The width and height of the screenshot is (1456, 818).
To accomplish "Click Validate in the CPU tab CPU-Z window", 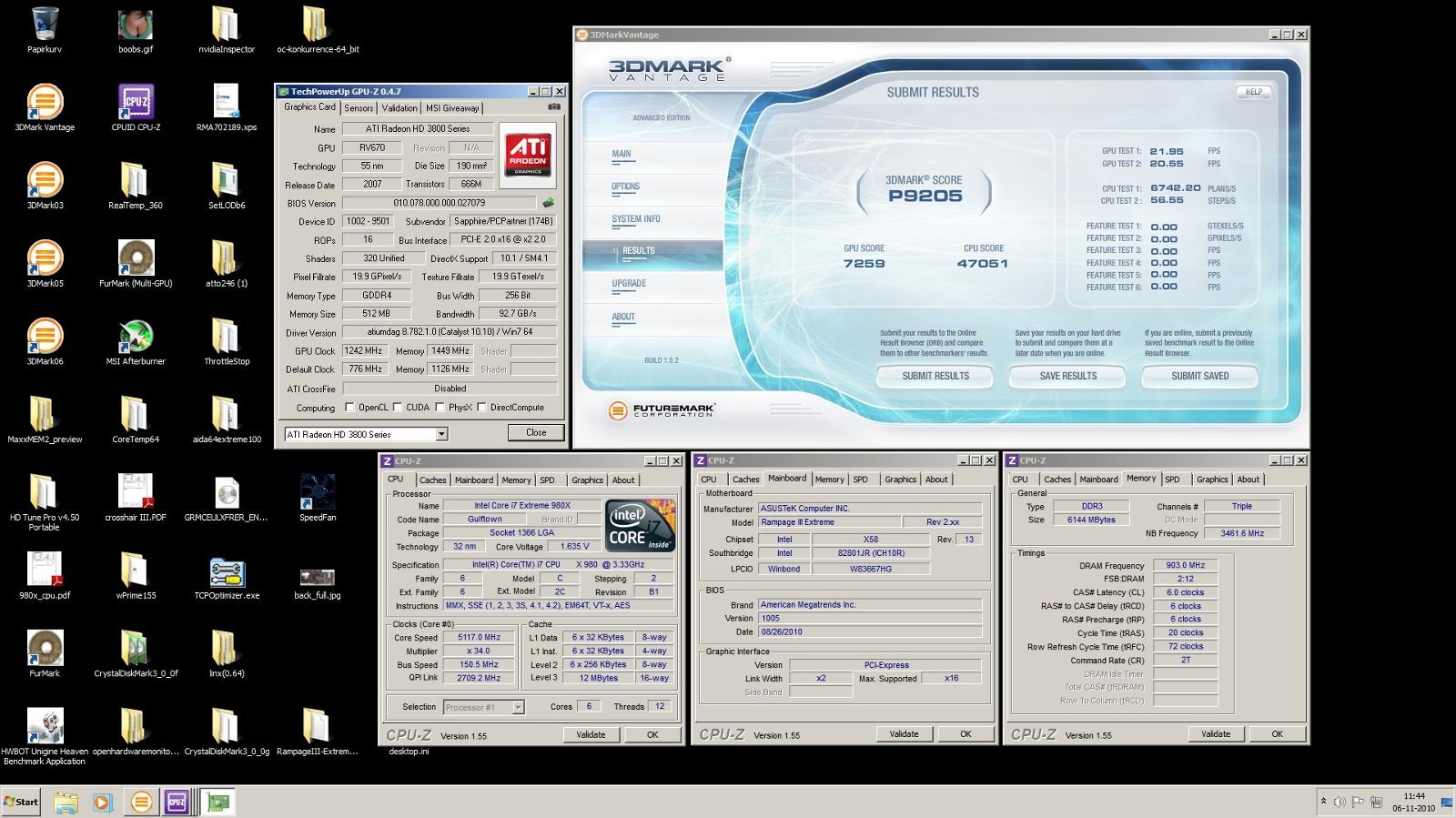I will [591, 734].
